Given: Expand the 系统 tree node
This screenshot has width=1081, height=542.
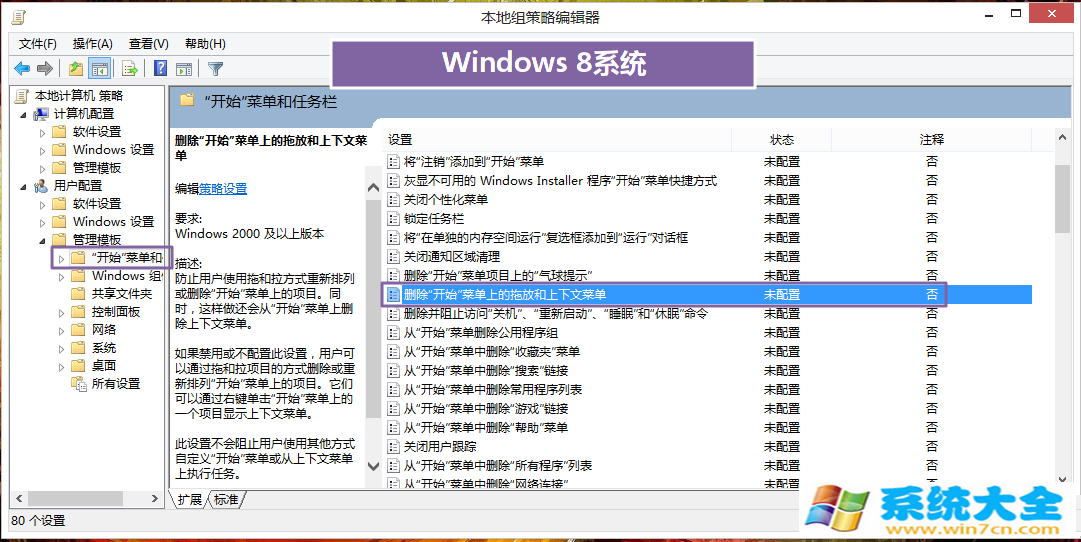Looking at the screenshot, I should click(61, 348).
